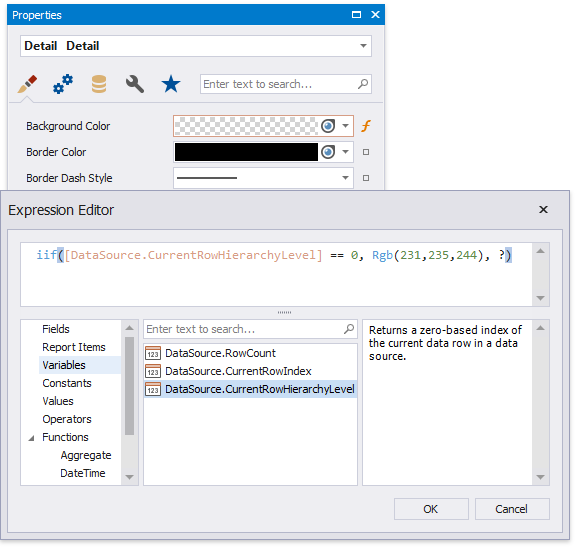Open the Data tab with the database icon
This screenshot has width=576, height=548.
pos(99,84)
